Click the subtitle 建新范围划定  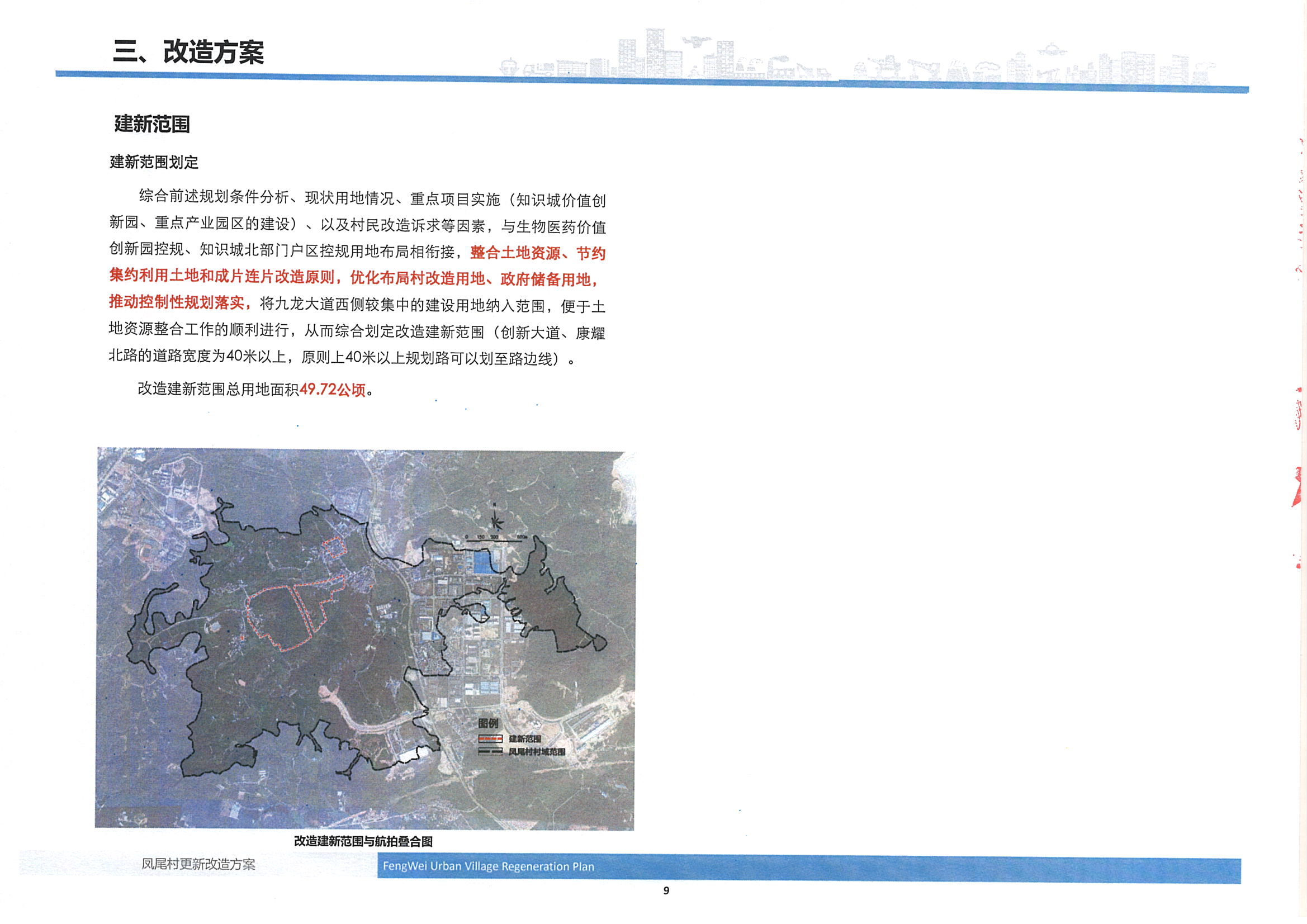pos(154,162)
